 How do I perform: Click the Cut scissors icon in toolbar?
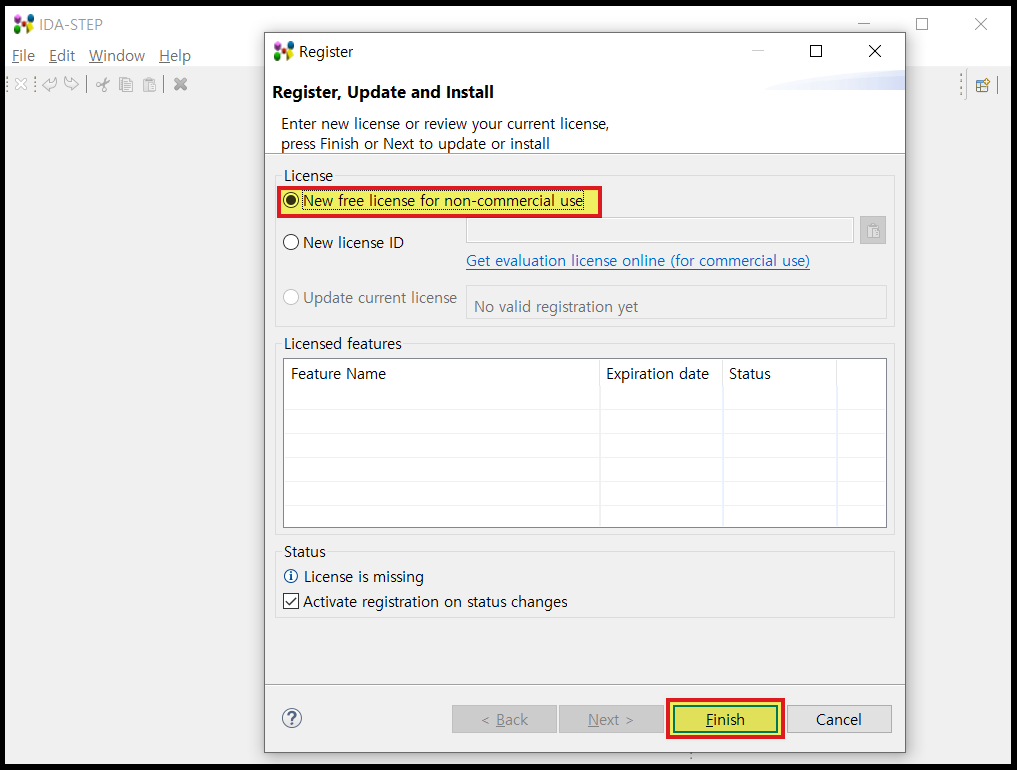pos(102,84)
